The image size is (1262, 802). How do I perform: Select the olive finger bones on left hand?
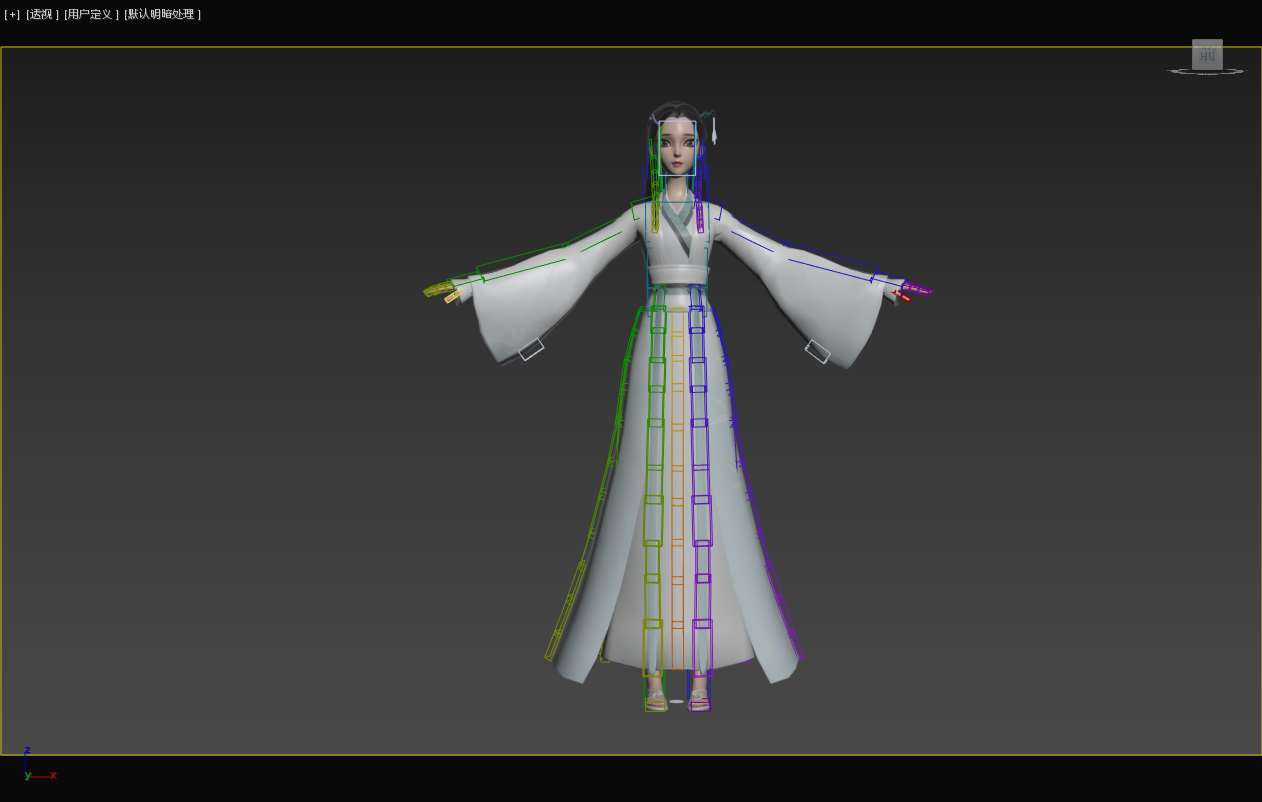437,289
